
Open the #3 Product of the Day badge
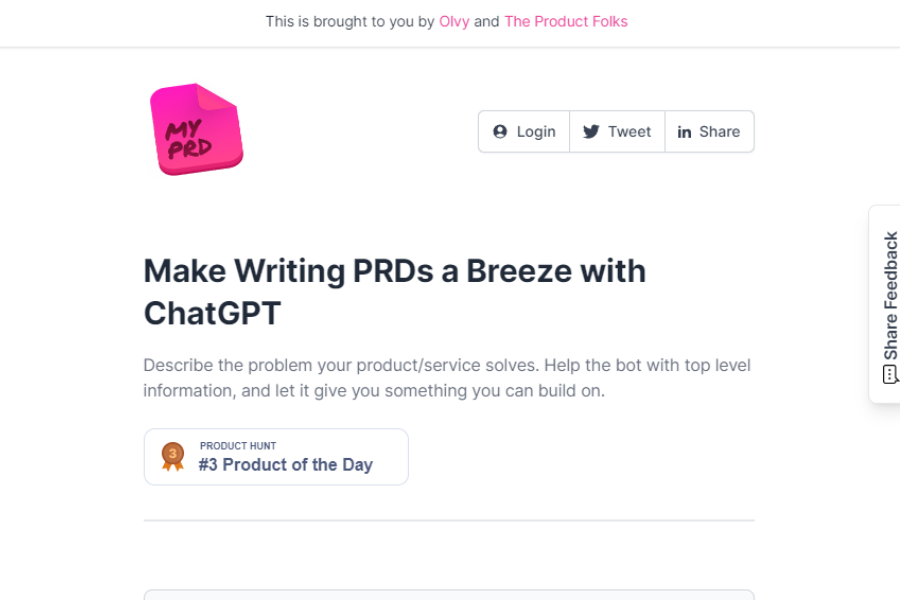click(276, 456)
